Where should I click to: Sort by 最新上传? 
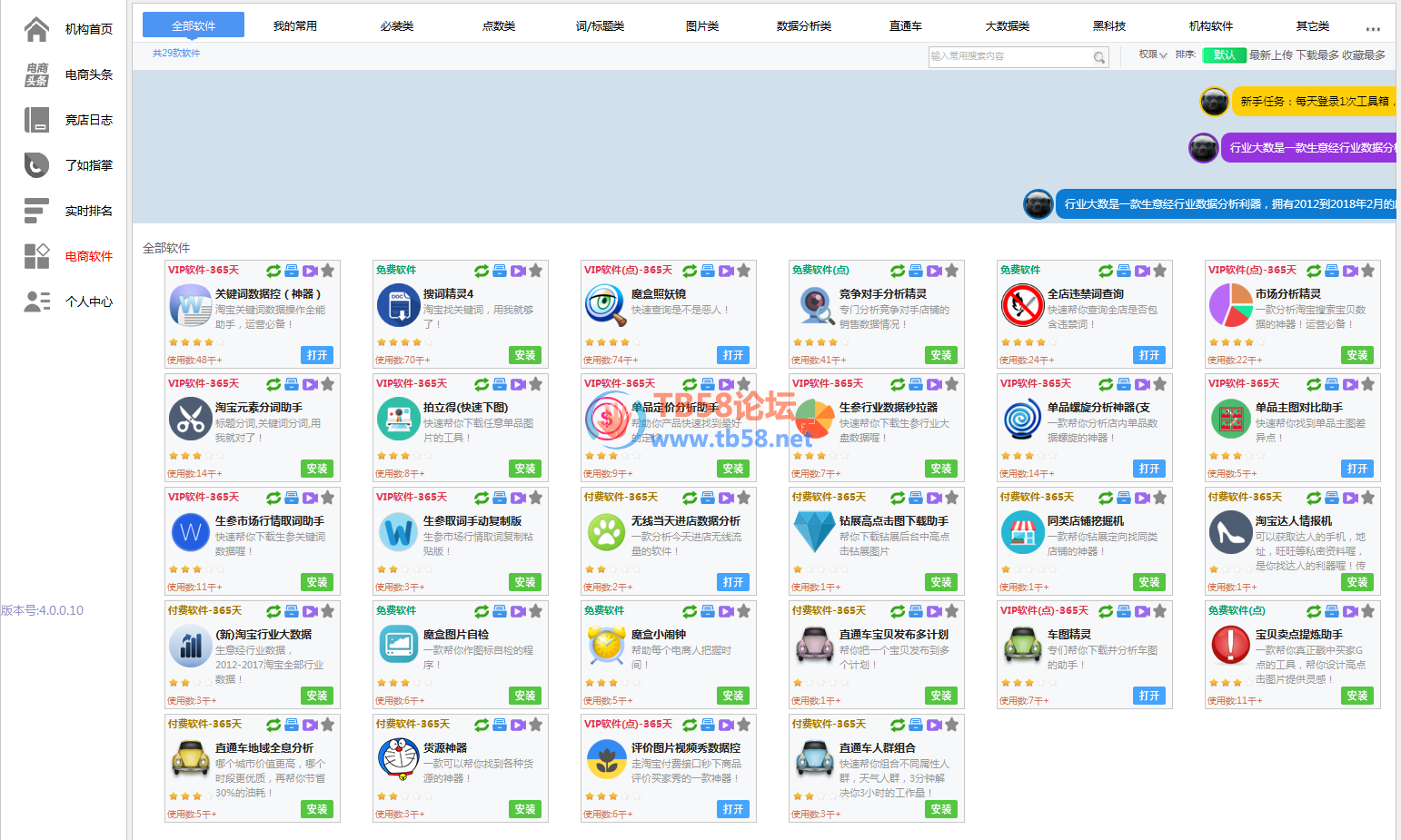point(1271,55)
